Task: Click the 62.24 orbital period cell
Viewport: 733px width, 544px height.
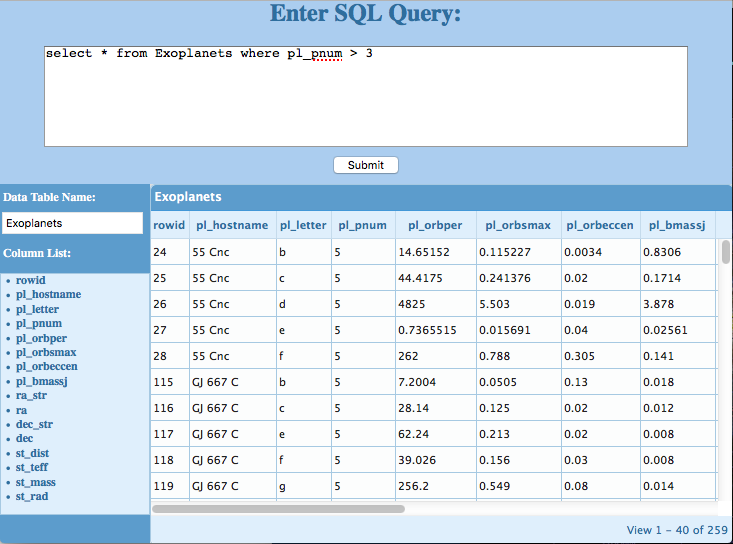Action: (x=436, y=434)
